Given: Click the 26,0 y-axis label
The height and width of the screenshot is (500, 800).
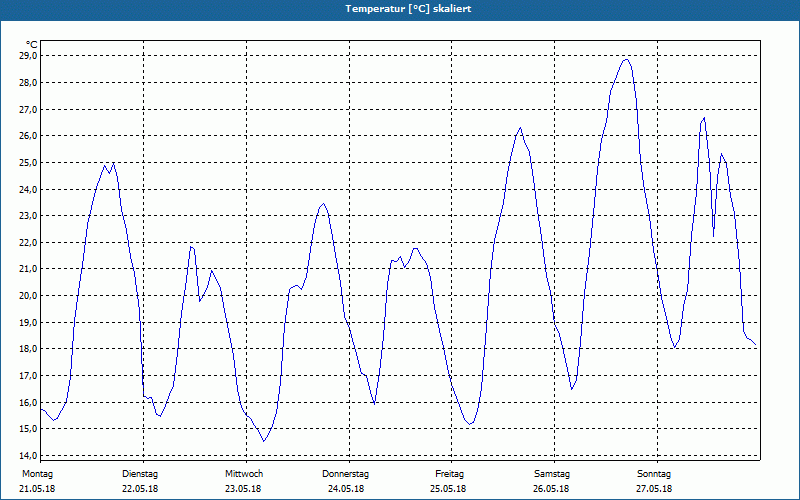Looking at the screenshot, I should tap(28, 136).
